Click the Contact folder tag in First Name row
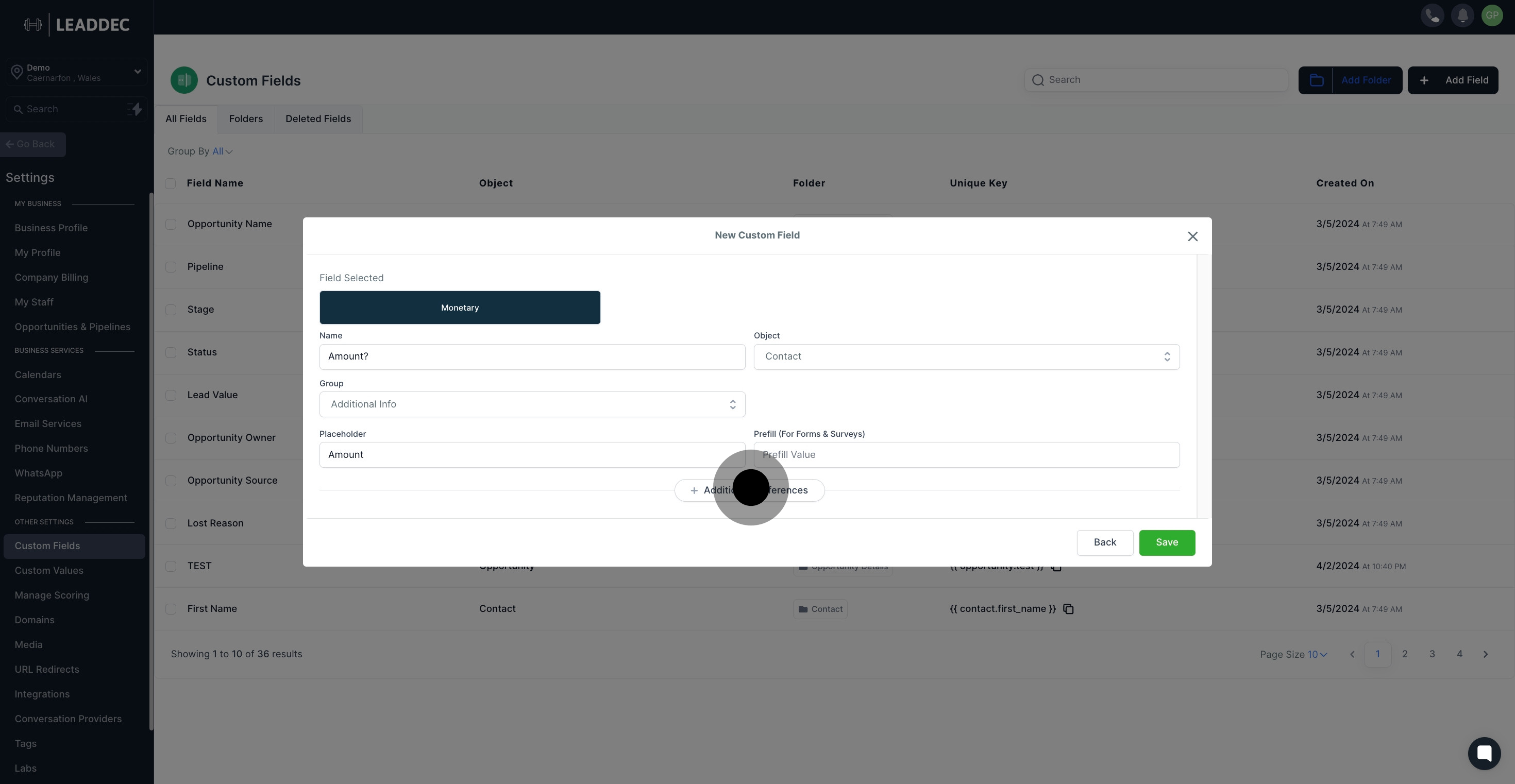Image resolution: width=1515 pixels, height=784 pixels. point(820,609)
